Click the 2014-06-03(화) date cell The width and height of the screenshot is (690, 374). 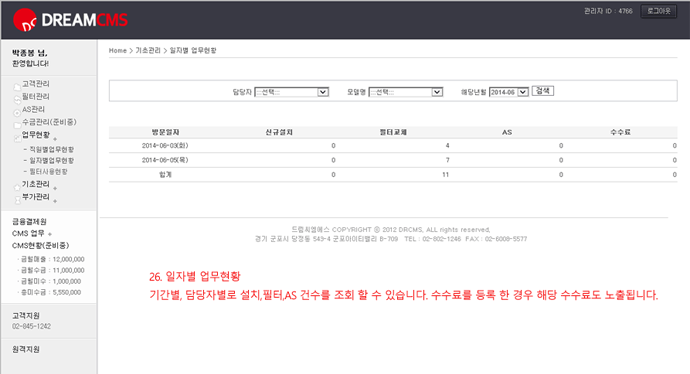pos(165,146)
